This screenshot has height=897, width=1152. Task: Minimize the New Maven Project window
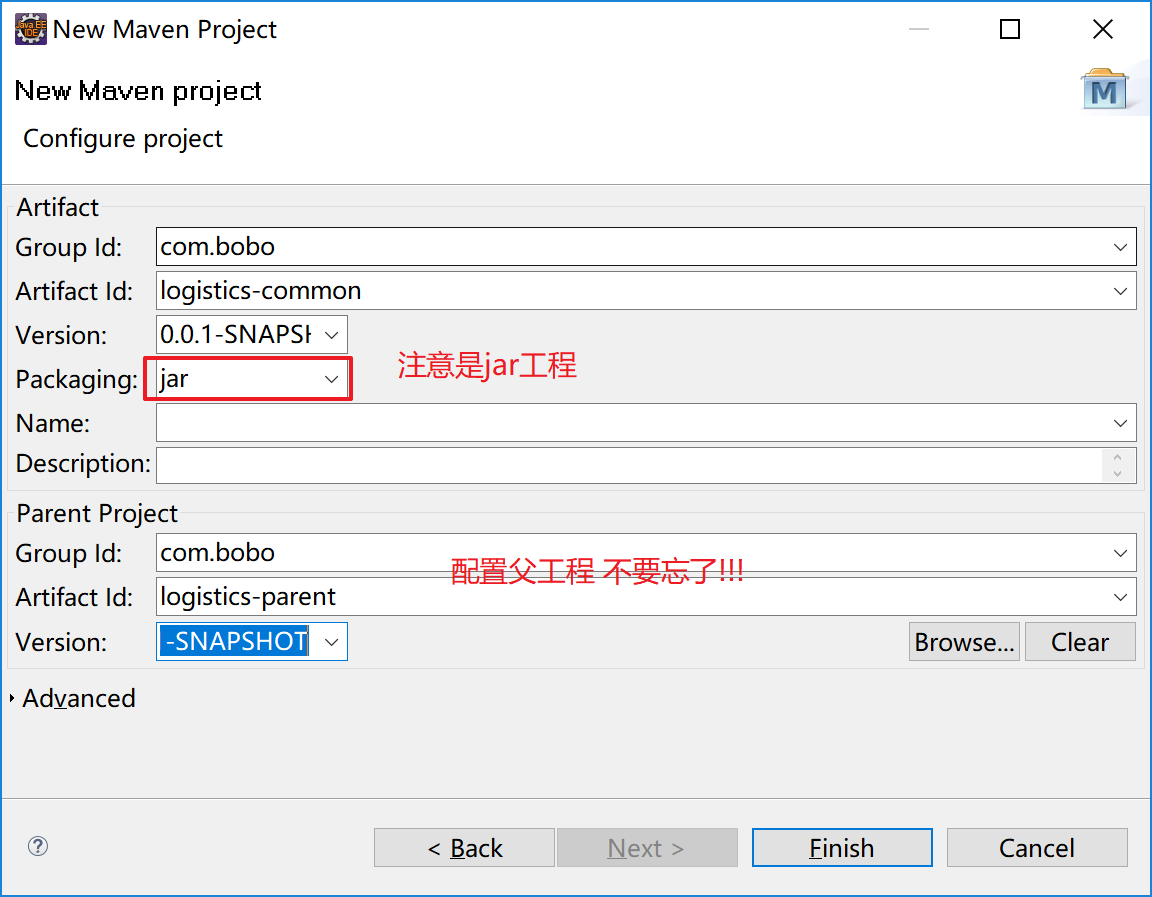pyautogui.click(x=919, y=29)
